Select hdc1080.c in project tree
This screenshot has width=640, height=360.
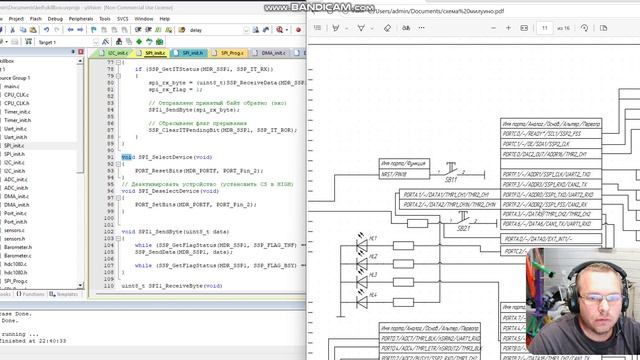pyautogui.click(x=16, y=264)
